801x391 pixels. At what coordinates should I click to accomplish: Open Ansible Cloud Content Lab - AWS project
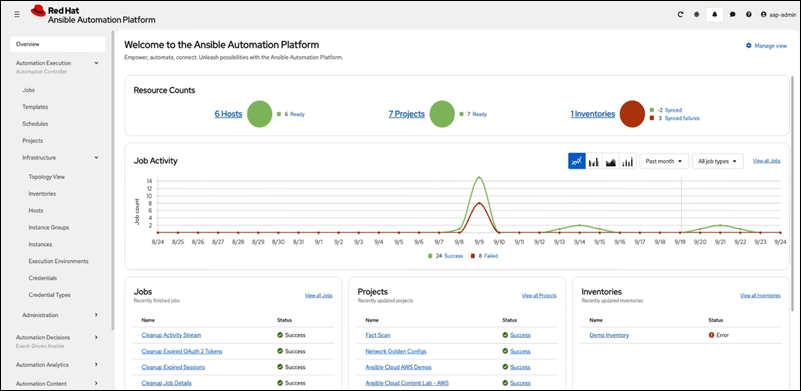click(407, 383)
